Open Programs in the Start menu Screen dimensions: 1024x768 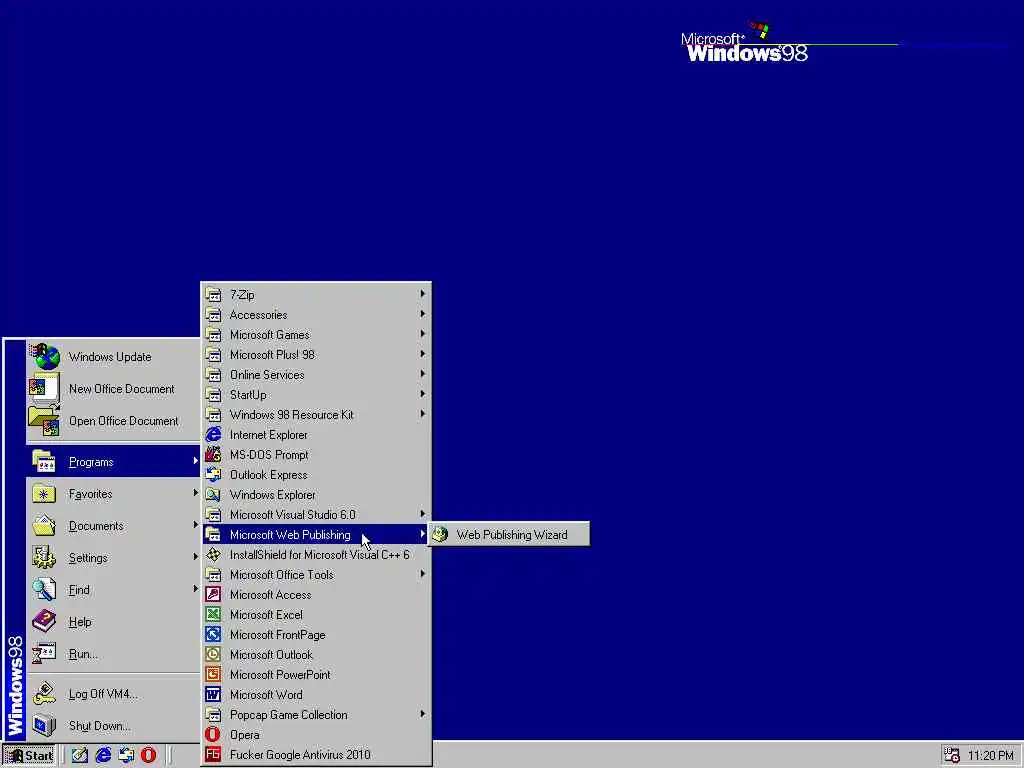pos(113,462)
